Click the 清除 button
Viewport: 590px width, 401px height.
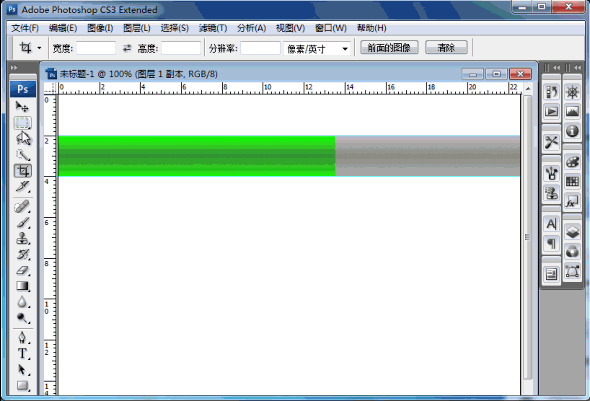pyautogui.click(x=446, y=47)
